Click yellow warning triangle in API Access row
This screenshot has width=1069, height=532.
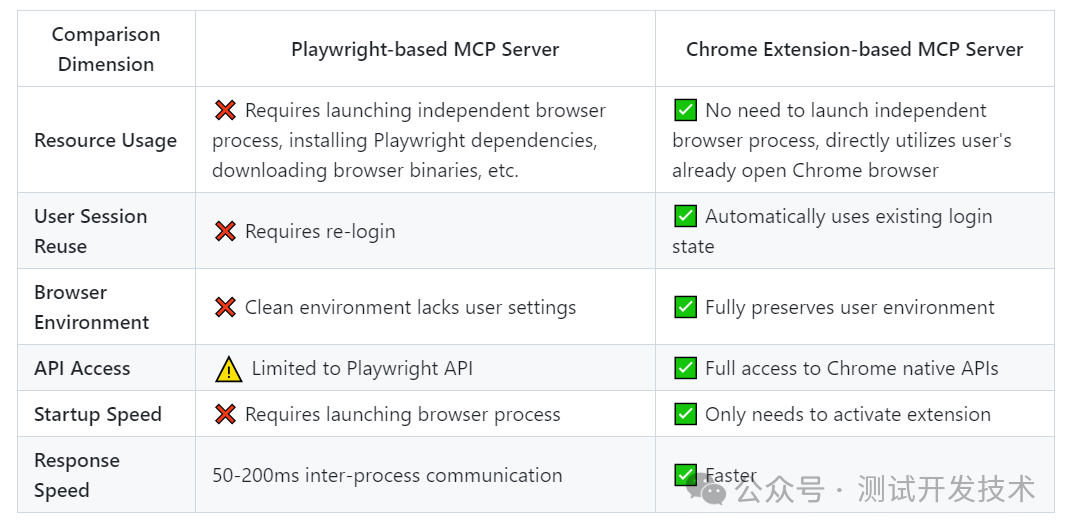click(228, 369)
